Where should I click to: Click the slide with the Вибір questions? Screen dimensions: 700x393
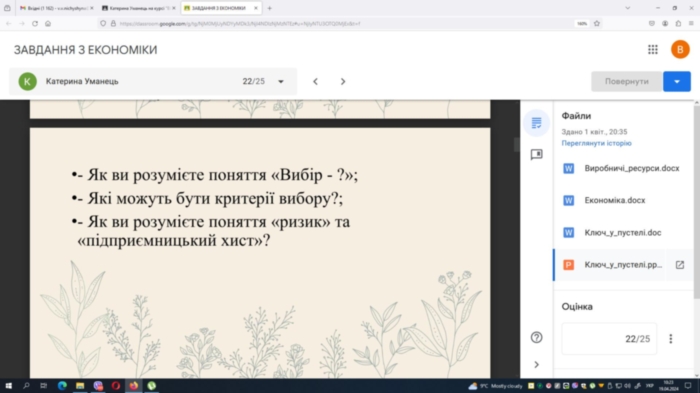(x=260, y=253)
